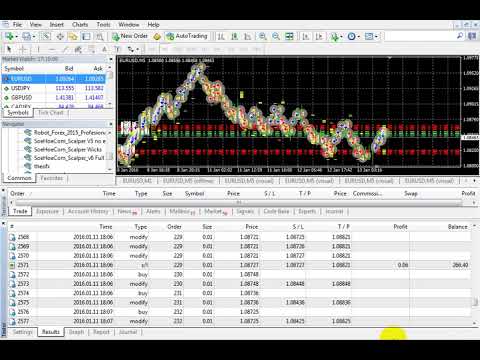
Task: Open the Profiles toolbar icon
Action: 26,36
